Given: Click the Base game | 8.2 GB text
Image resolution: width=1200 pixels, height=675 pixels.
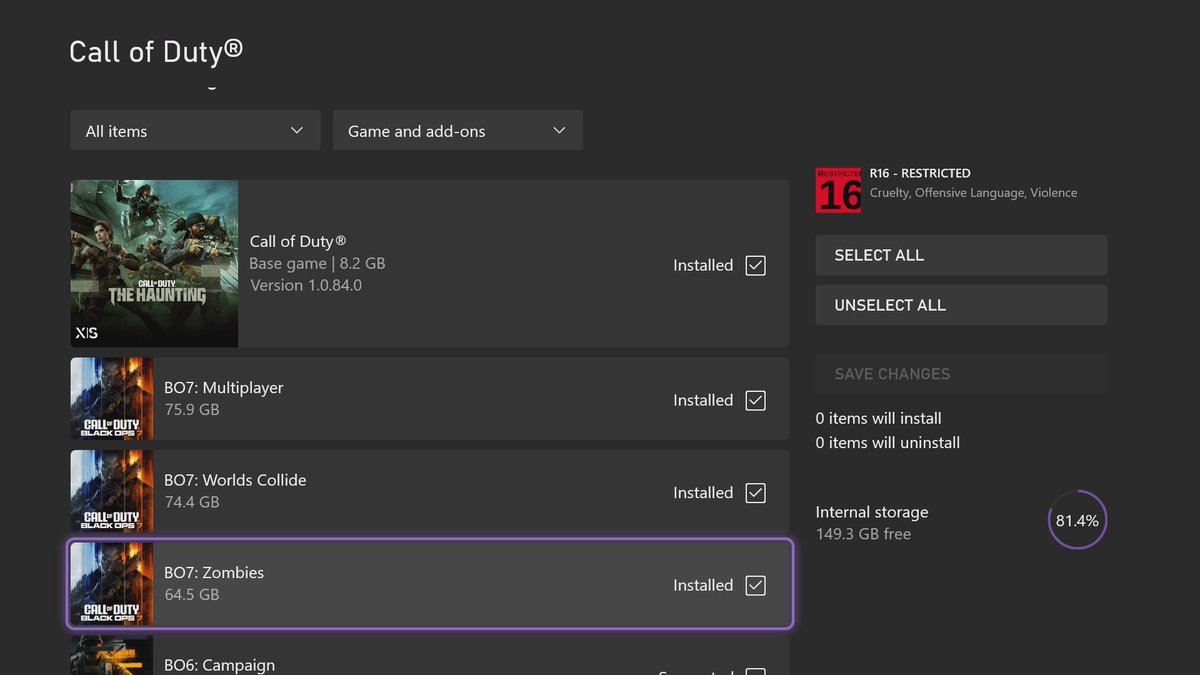Looking at the screenshot, I should 317,264.
